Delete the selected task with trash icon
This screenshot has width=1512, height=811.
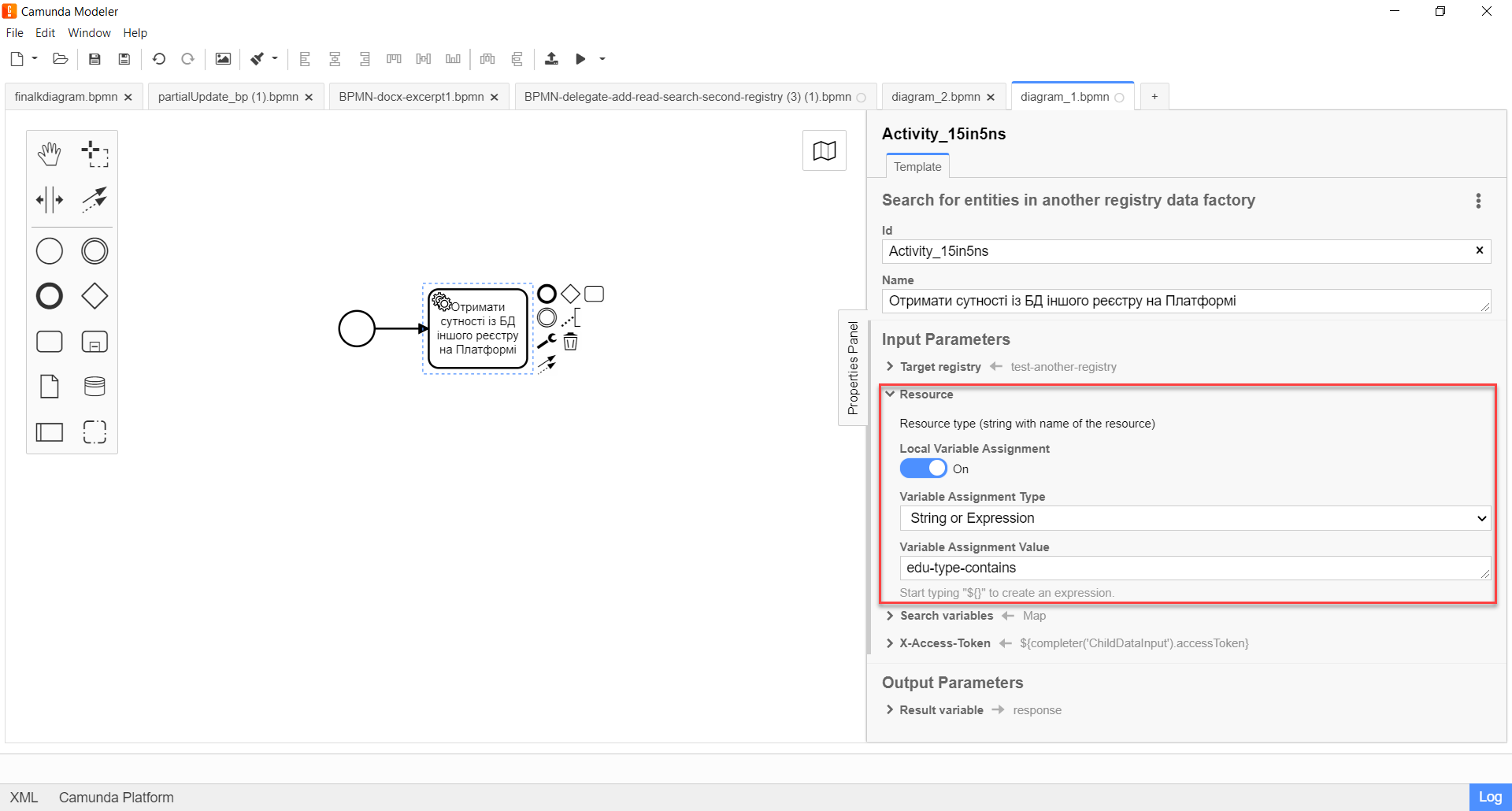pos(570,342)
